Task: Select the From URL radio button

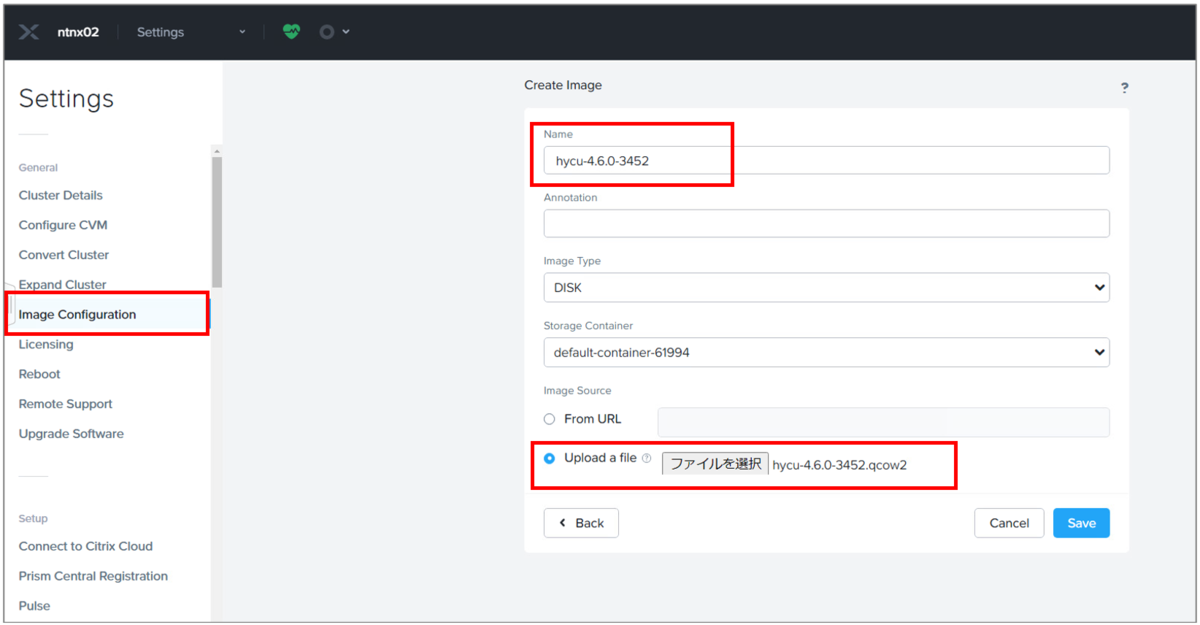Action: (x=549, y=419)
